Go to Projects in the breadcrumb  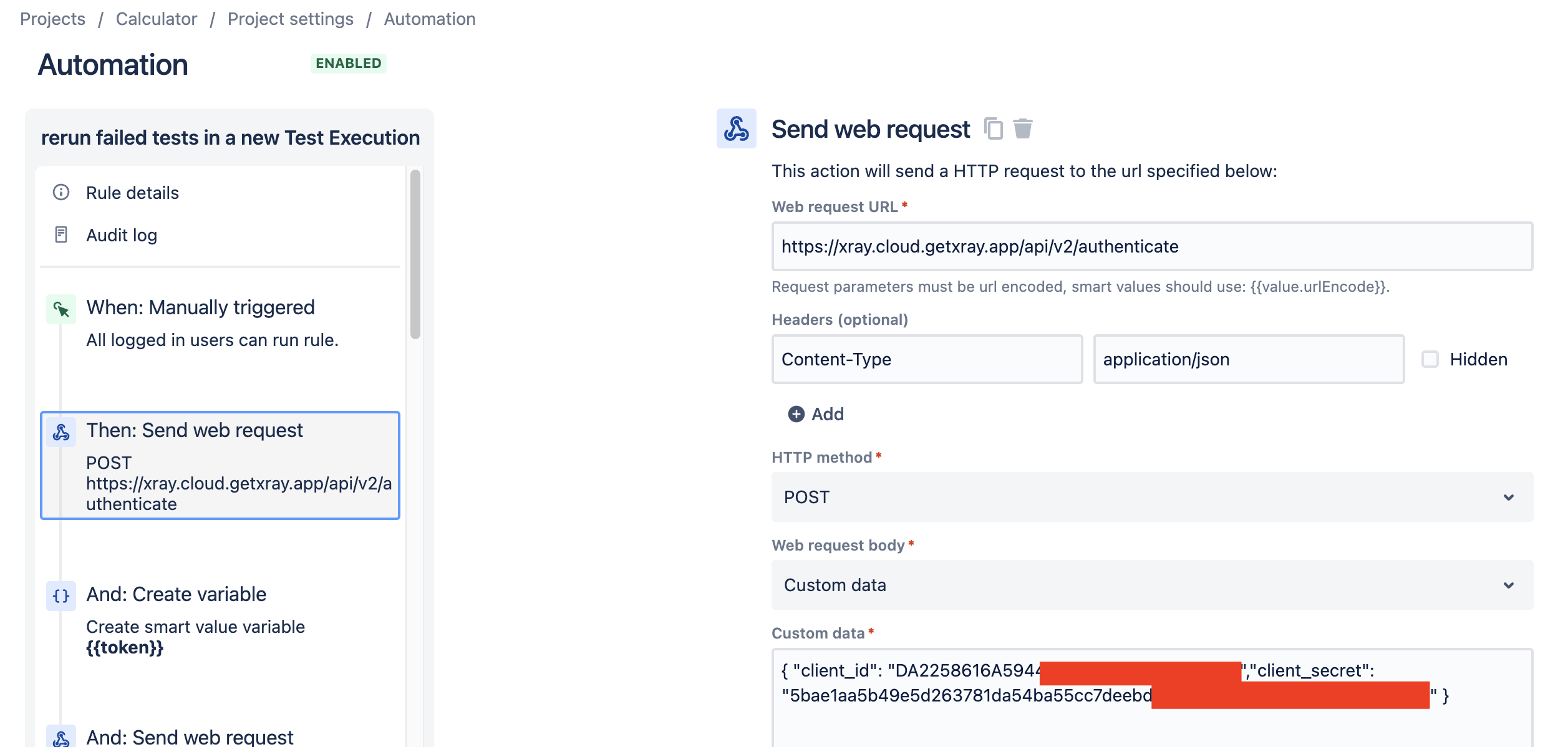tap(52, 19)
